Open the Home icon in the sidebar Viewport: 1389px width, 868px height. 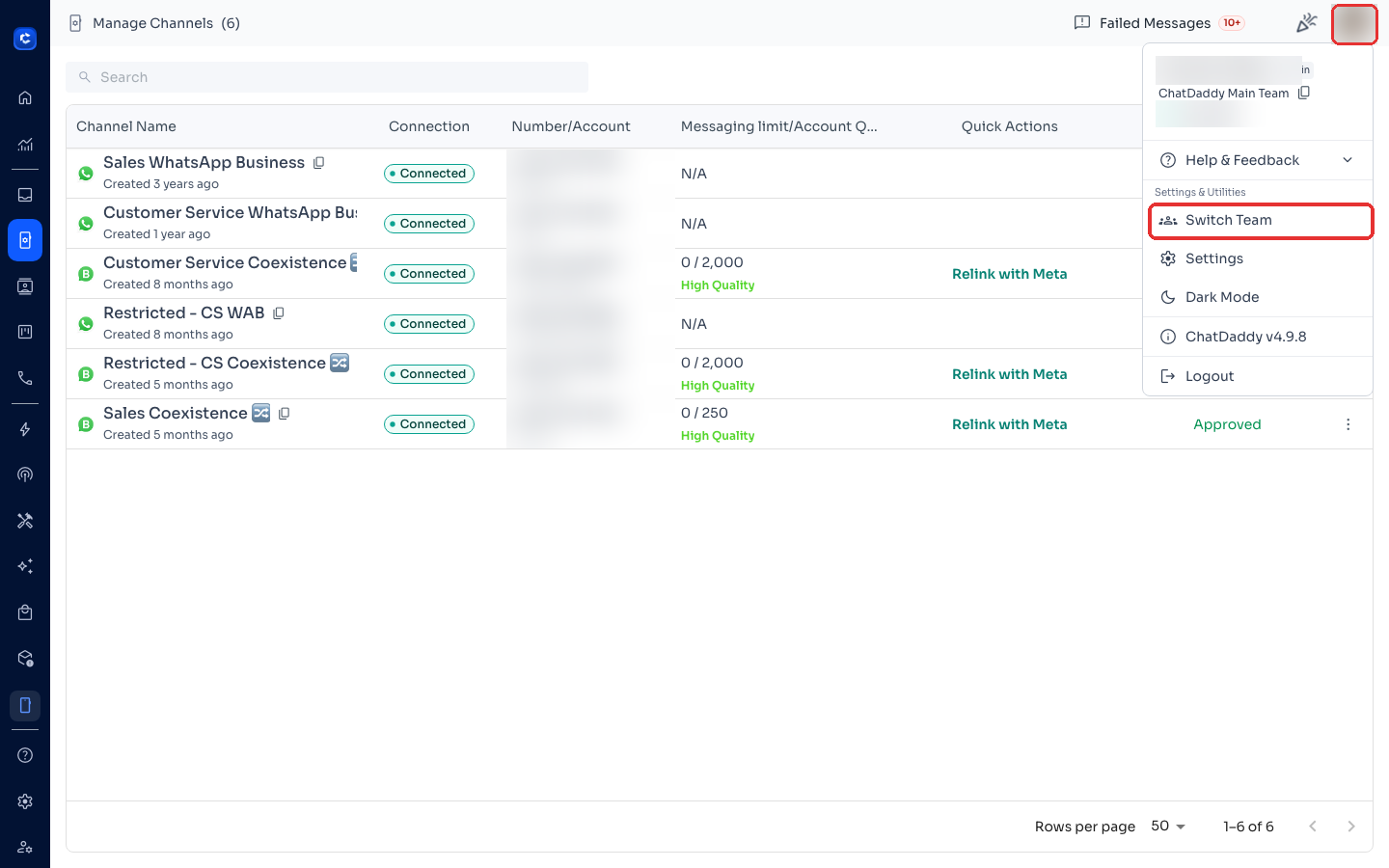tap(25, 97)
